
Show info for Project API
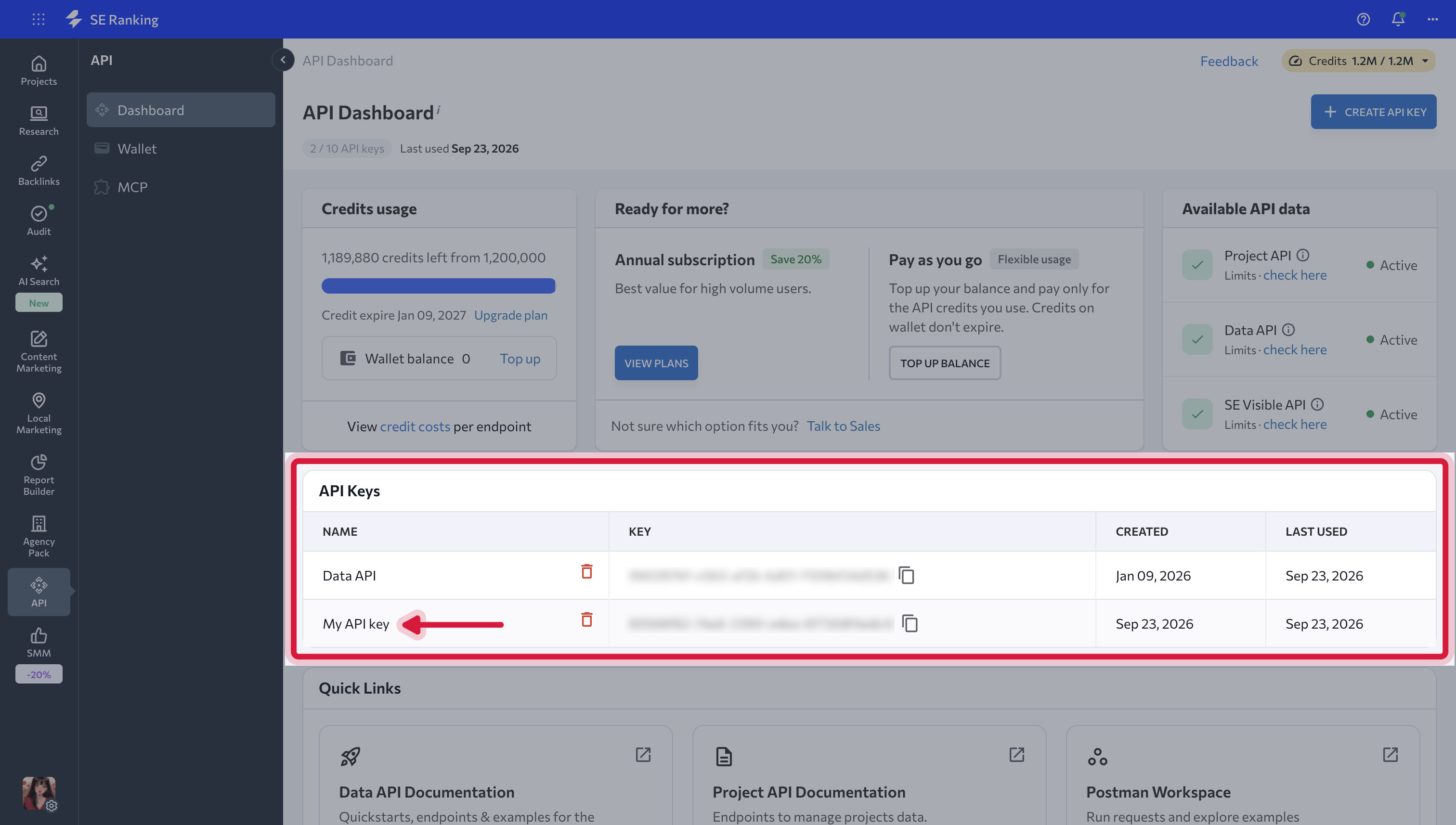click(1303, 255)
